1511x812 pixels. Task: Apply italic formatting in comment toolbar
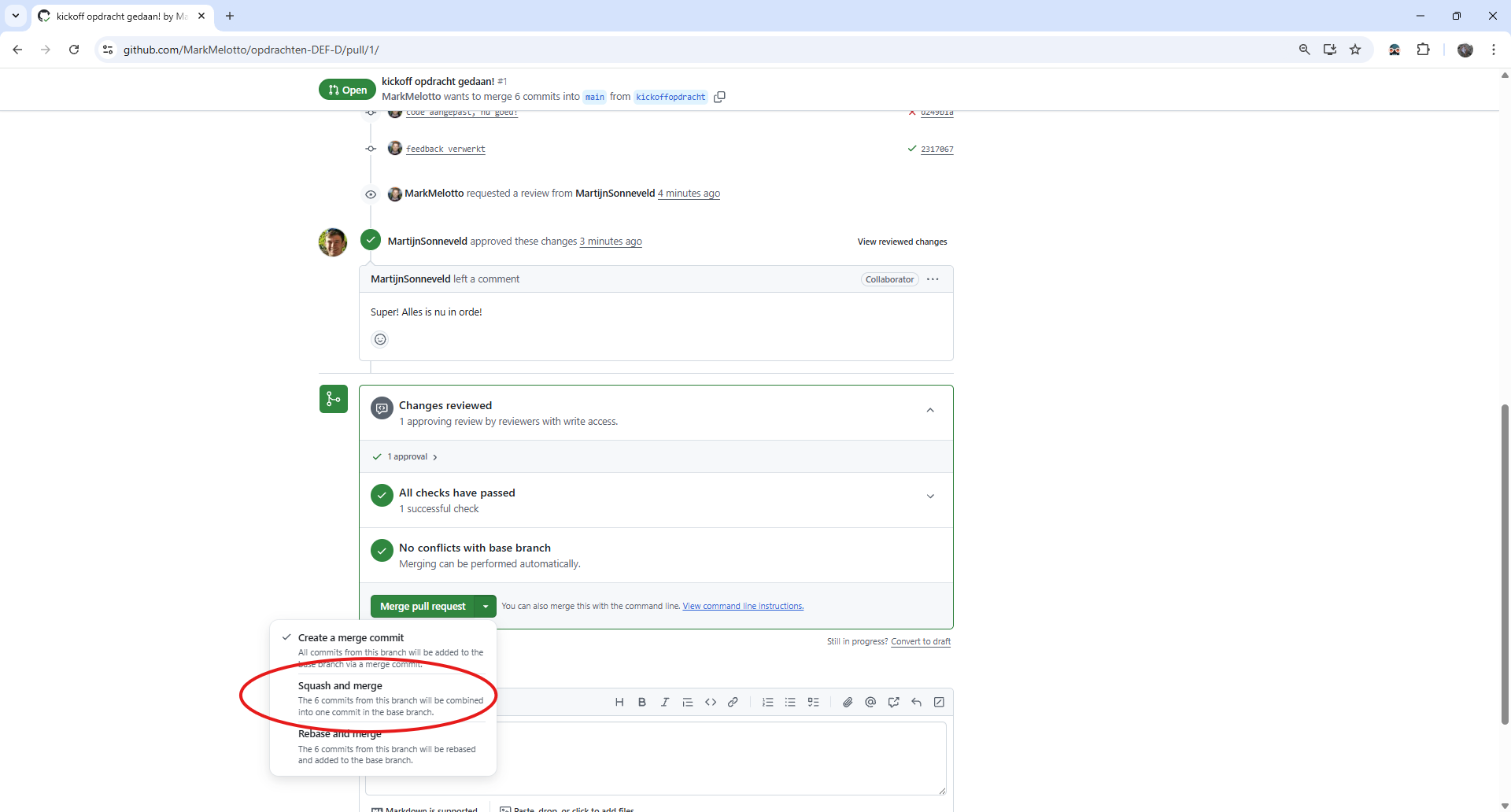tap(665, 702)
